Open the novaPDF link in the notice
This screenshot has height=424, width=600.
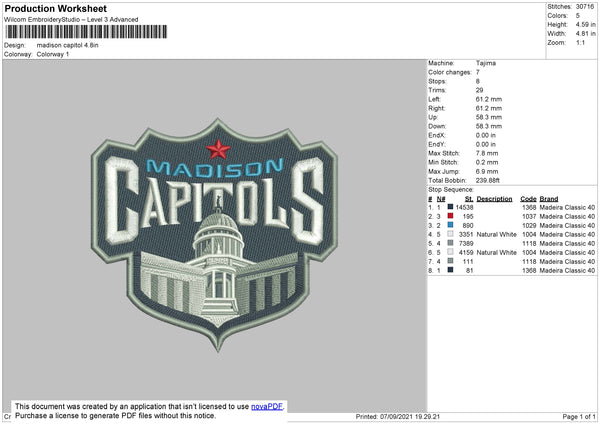(x=267, y=406)
